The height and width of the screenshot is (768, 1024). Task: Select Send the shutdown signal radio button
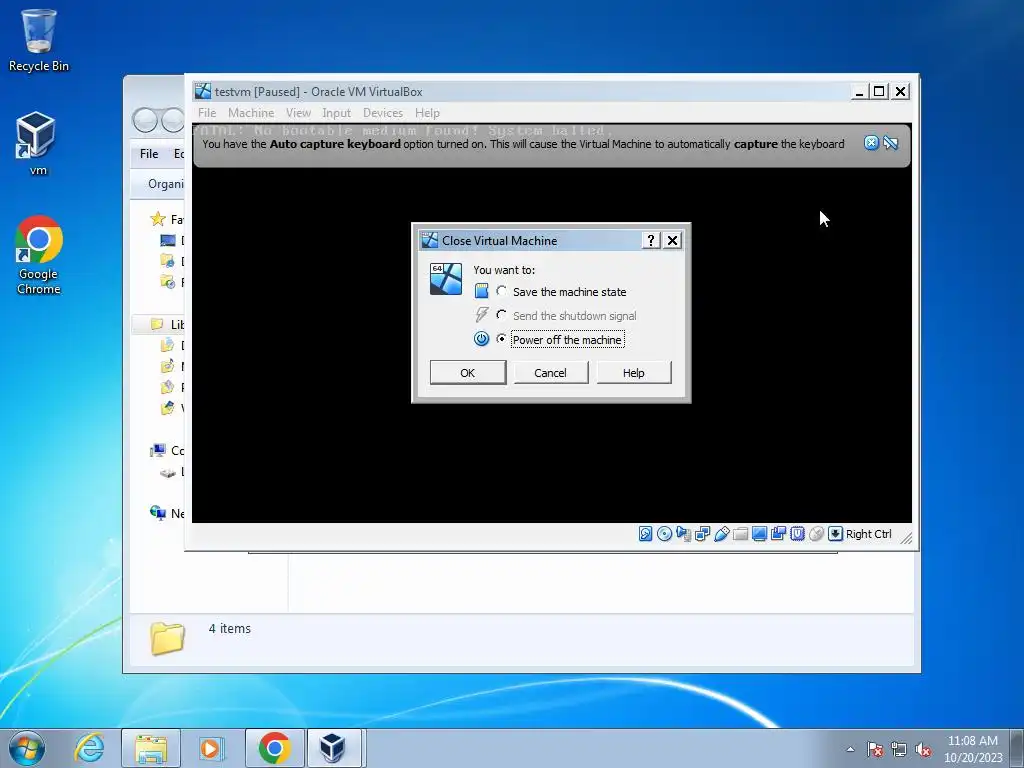pyautogui.click(x=502, y=315)
